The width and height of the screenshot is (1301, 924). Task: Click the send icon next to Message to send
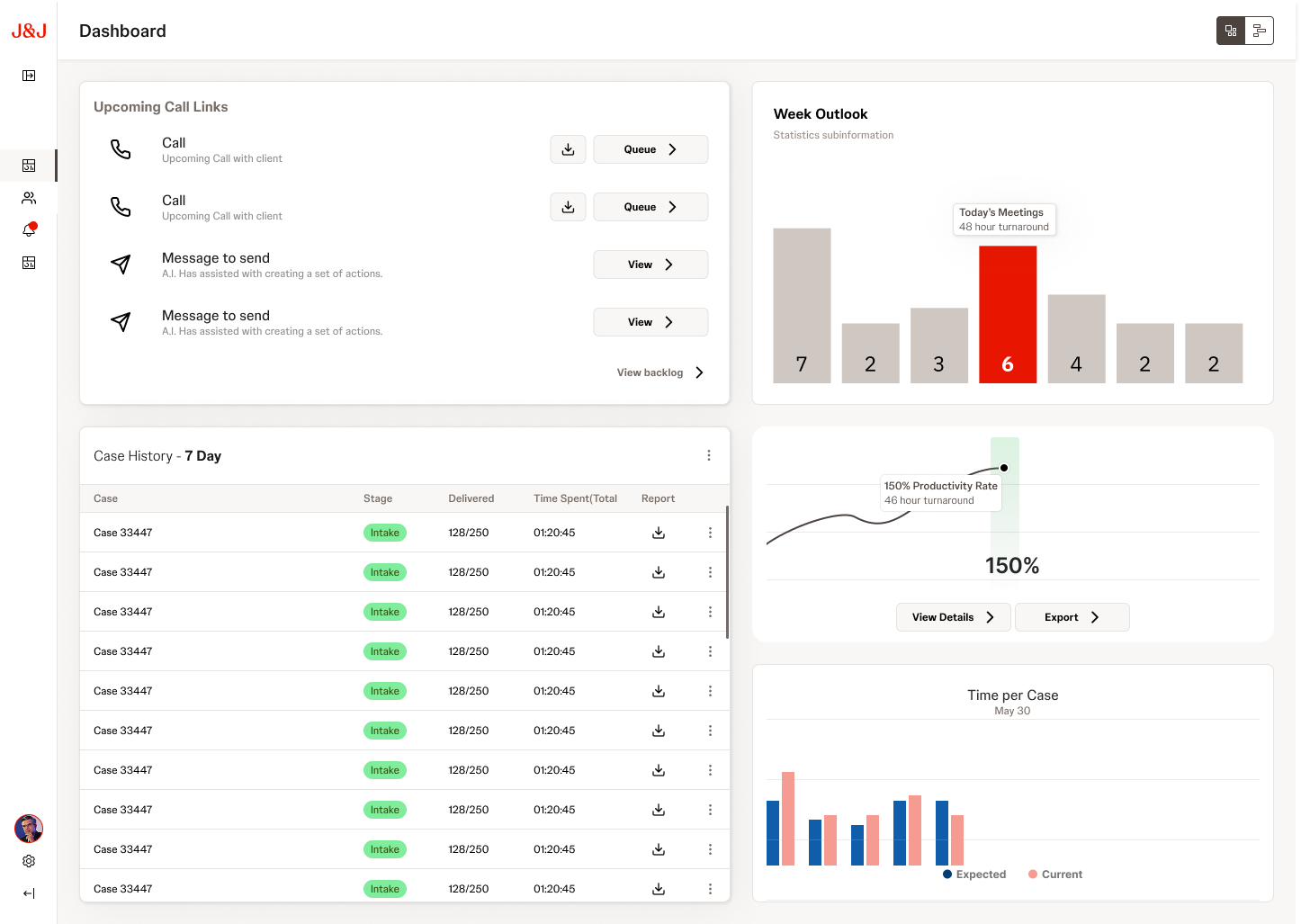(121, 265)
